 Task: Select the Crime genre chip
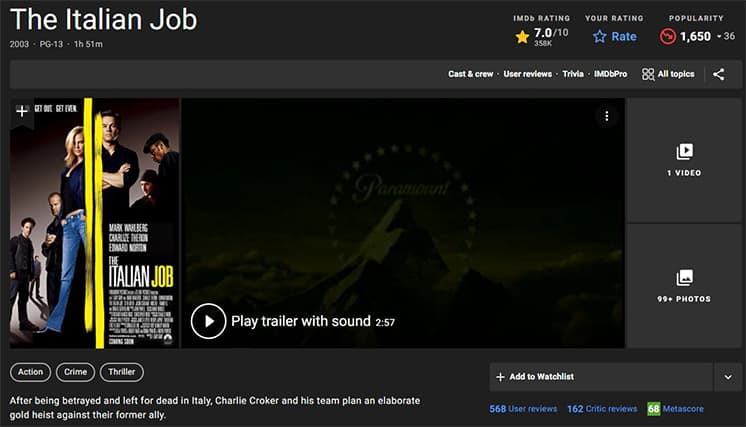(x=76, y=372)
